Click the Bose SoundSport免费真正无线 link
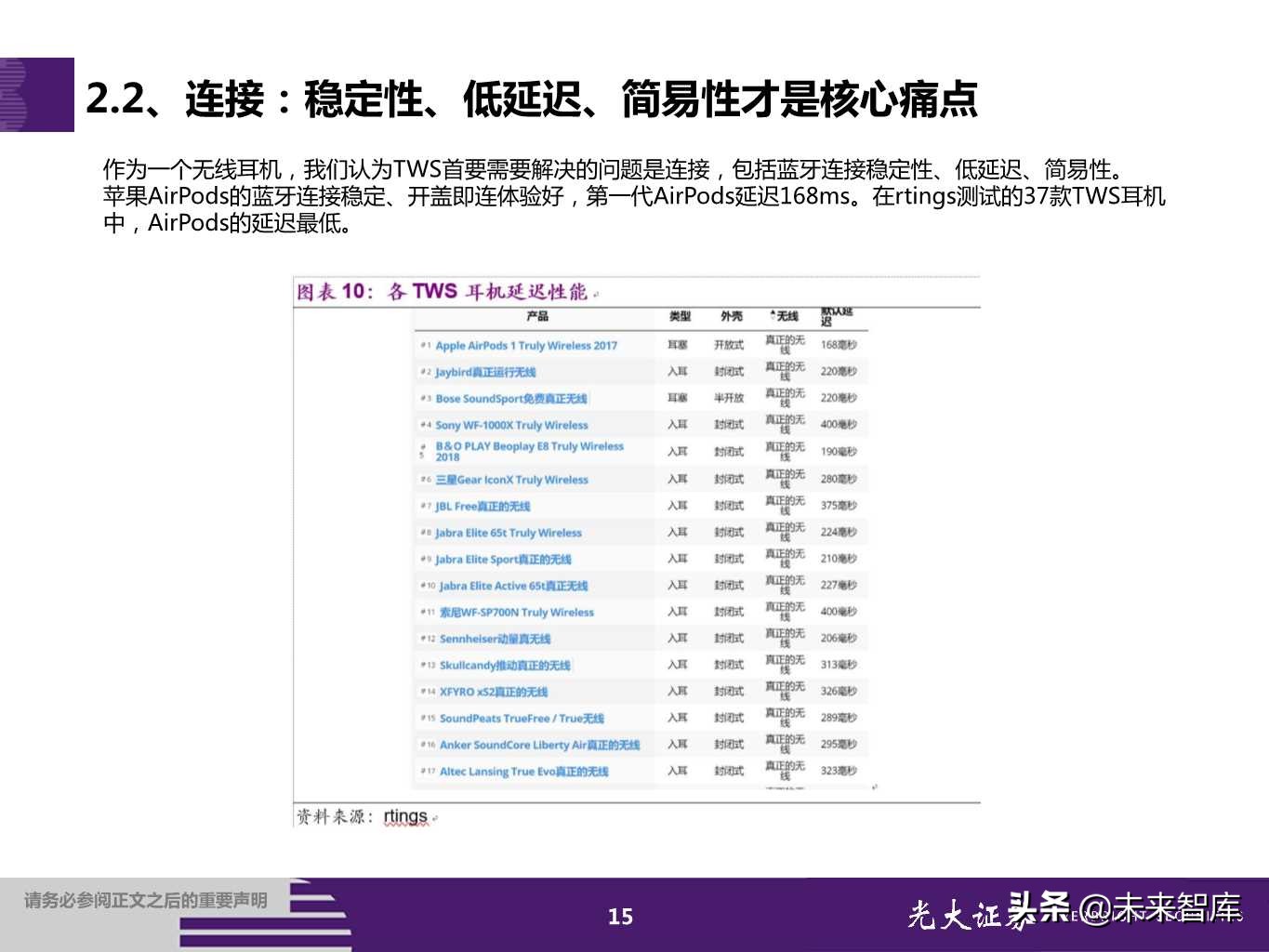 (512, 398)
